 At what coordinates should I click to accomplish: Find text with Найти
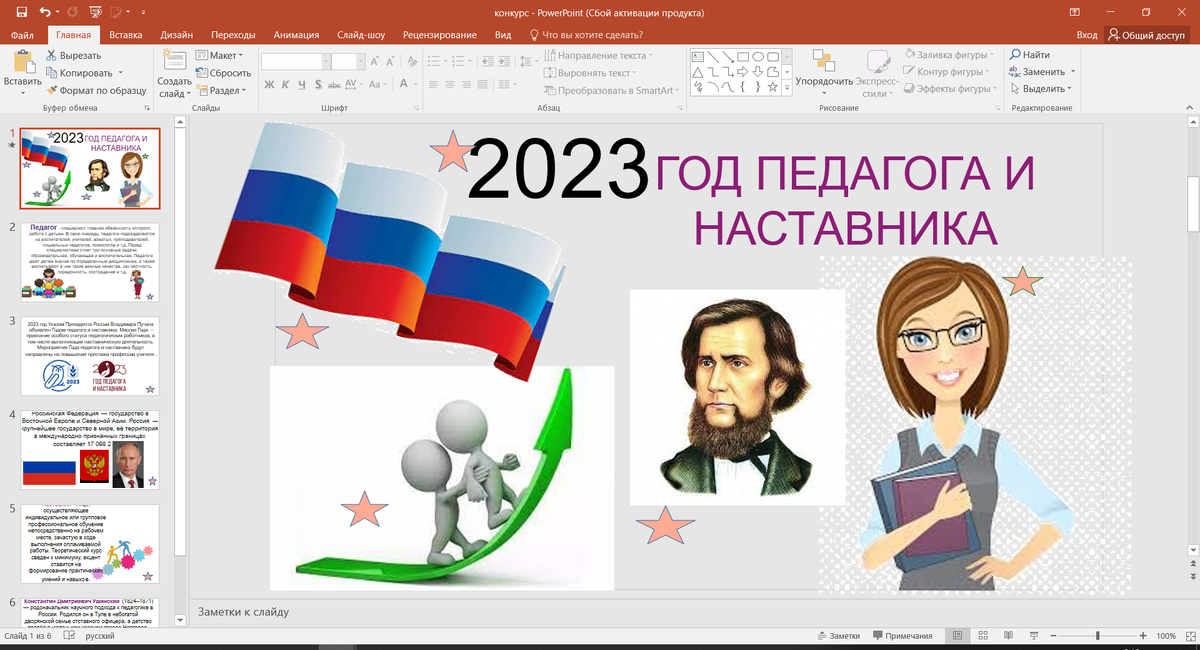(1030, 55)
